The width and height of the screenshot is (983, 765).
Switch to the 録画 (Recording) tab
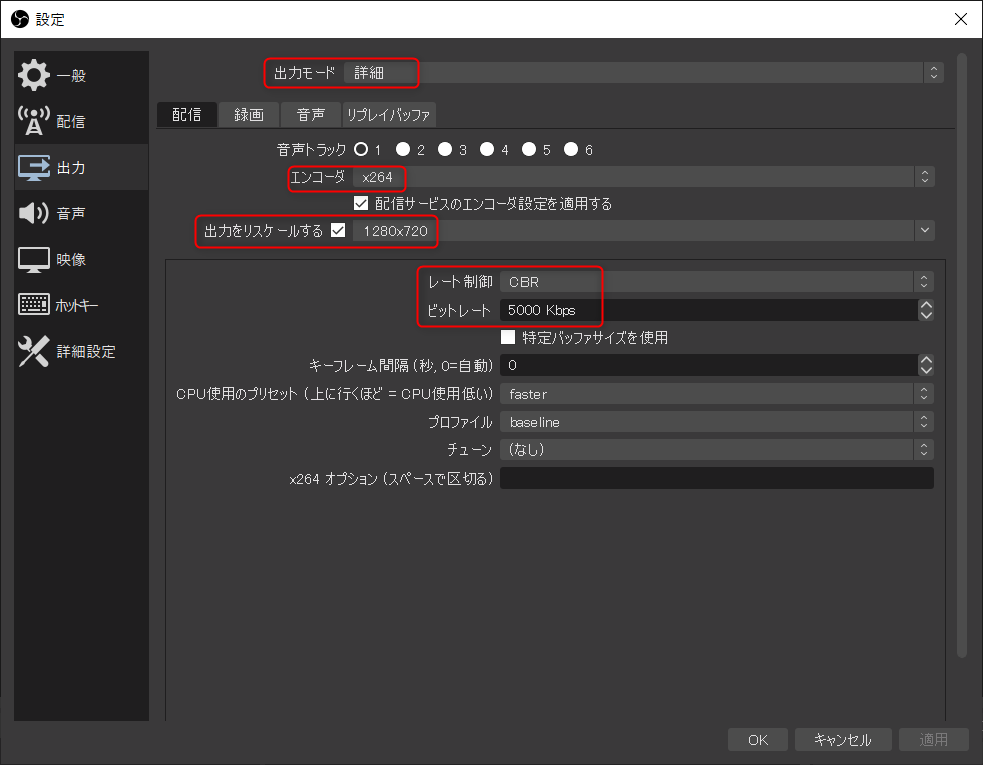pyautogui.click(x=248, y=114)
